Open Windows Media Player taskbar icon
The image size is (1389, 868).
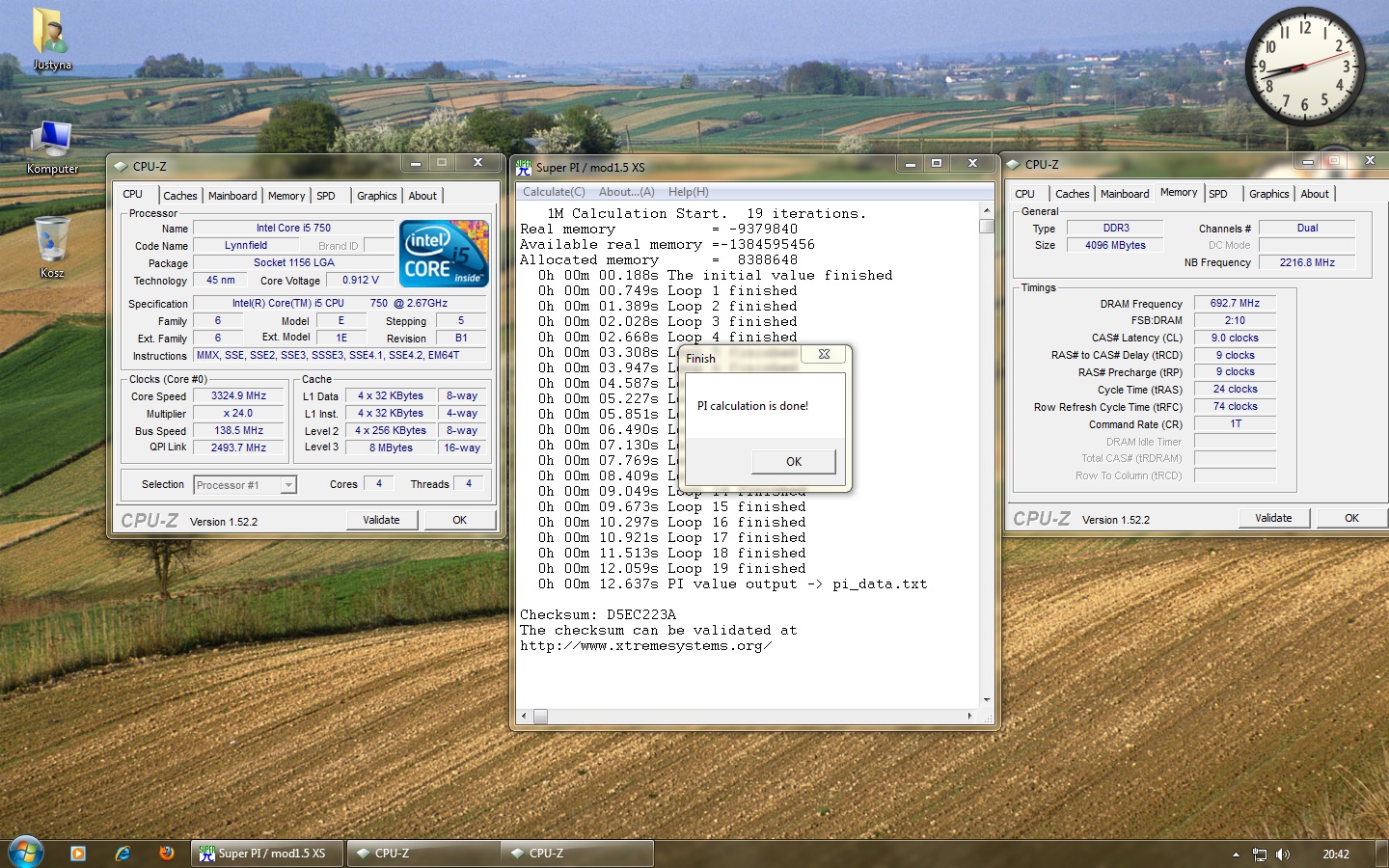coord(78,854)
